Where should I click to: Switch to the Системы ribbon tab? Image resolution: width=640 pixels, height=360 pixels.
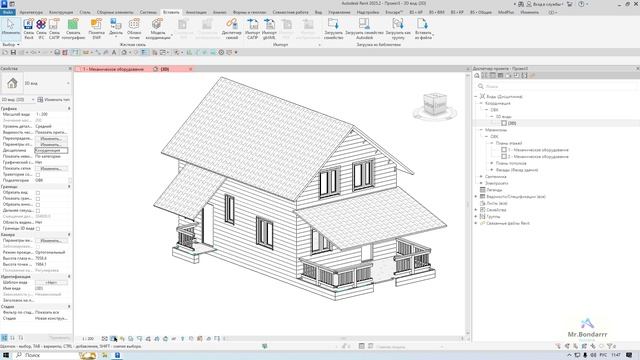click(x=148, y=12)
